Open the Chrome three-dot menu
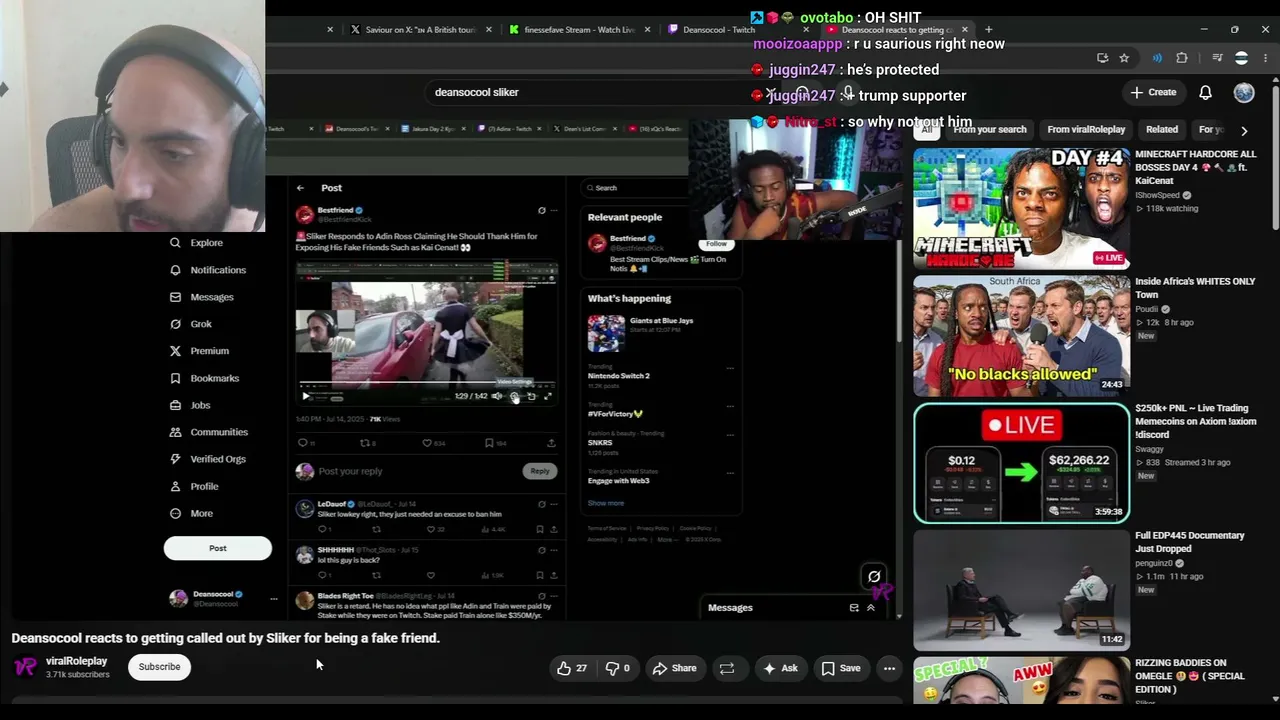This screenshot has height=720, width=1280. 1265,58
